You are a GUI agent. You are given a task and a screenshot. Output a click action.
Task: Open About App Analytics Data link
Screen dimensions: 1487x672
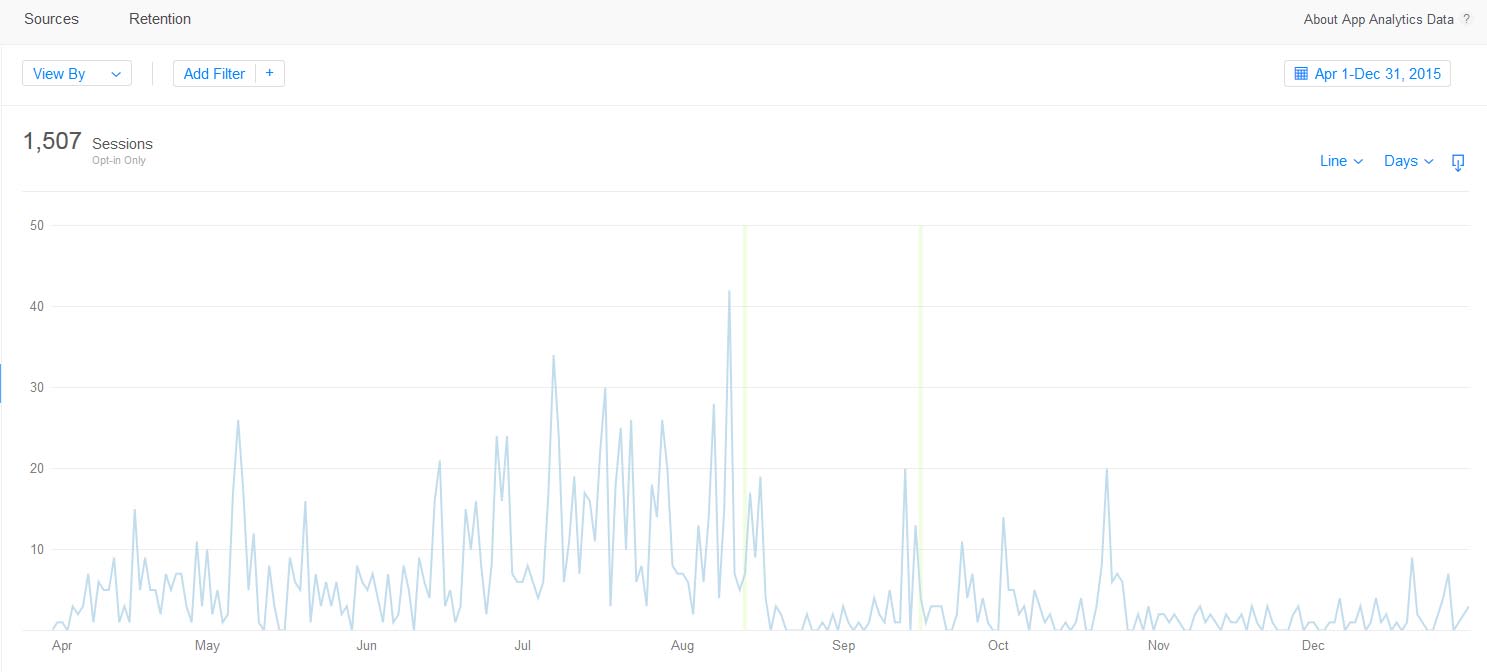(x=1379, y=19)
